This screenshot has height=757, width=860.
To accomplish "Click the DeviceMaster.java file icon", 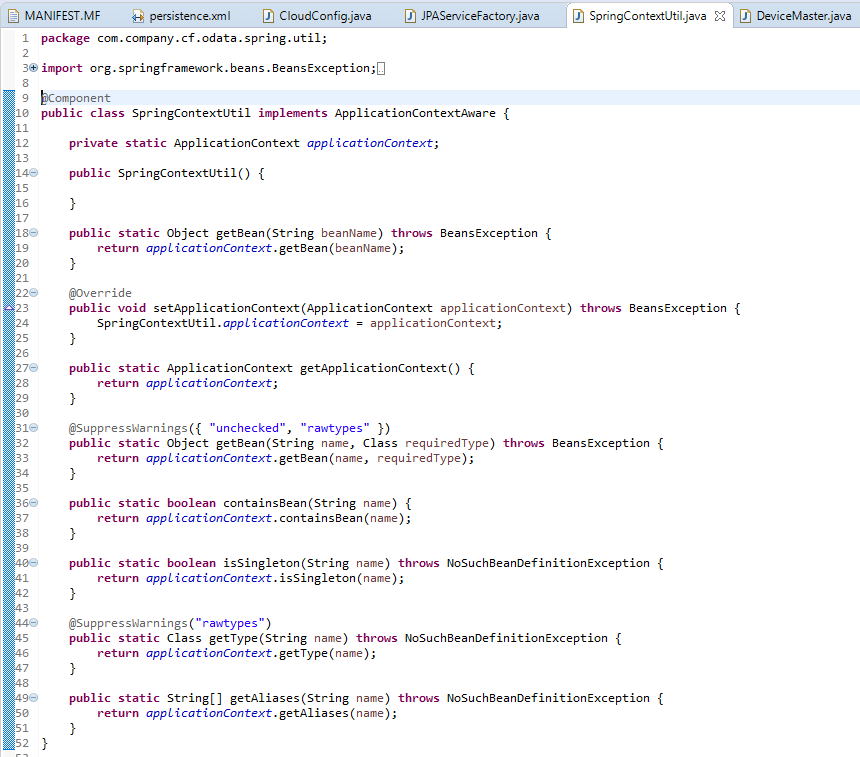I will point(745,16).
